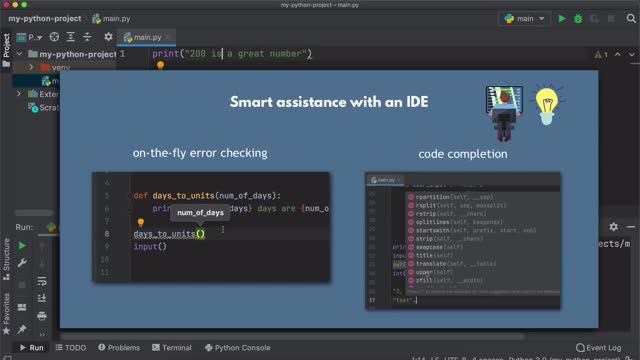
Task: Click line 1 print statement in editor
Action: click(x=231, y=54)
